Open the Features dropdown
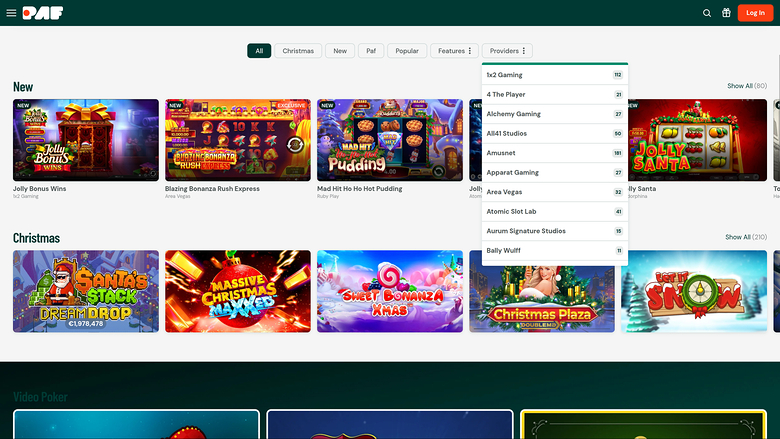780x439 pixels. pyautogui.click(x=454, y=51)
